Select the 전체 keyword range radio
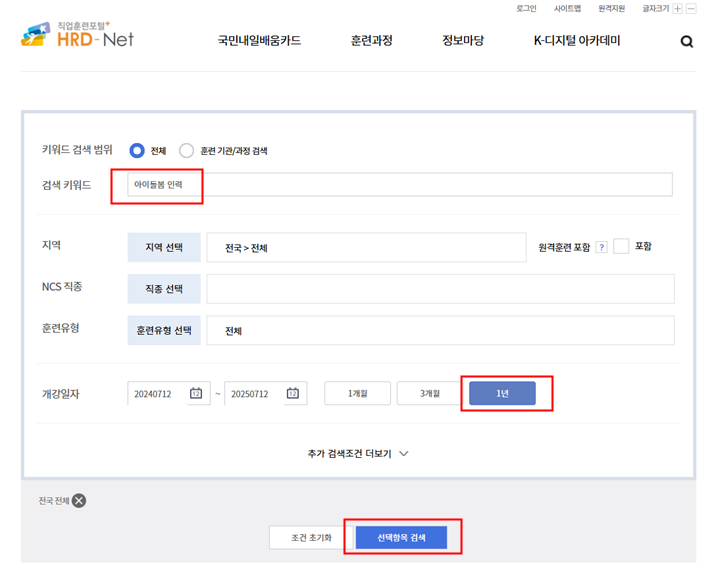Image resolution: width=712 pixels, height=570 pixels. [x=137, y=150]
